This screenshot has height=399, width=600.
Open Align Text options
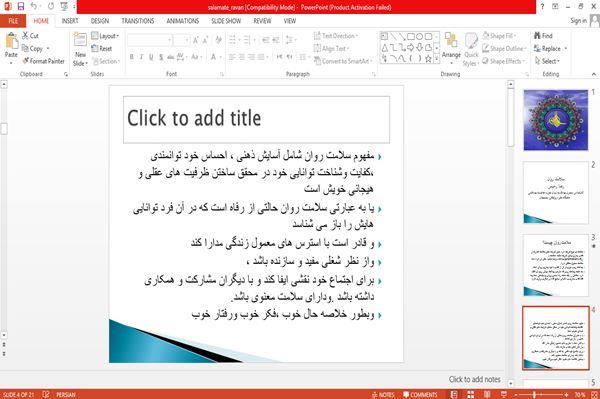click(331, 49)
